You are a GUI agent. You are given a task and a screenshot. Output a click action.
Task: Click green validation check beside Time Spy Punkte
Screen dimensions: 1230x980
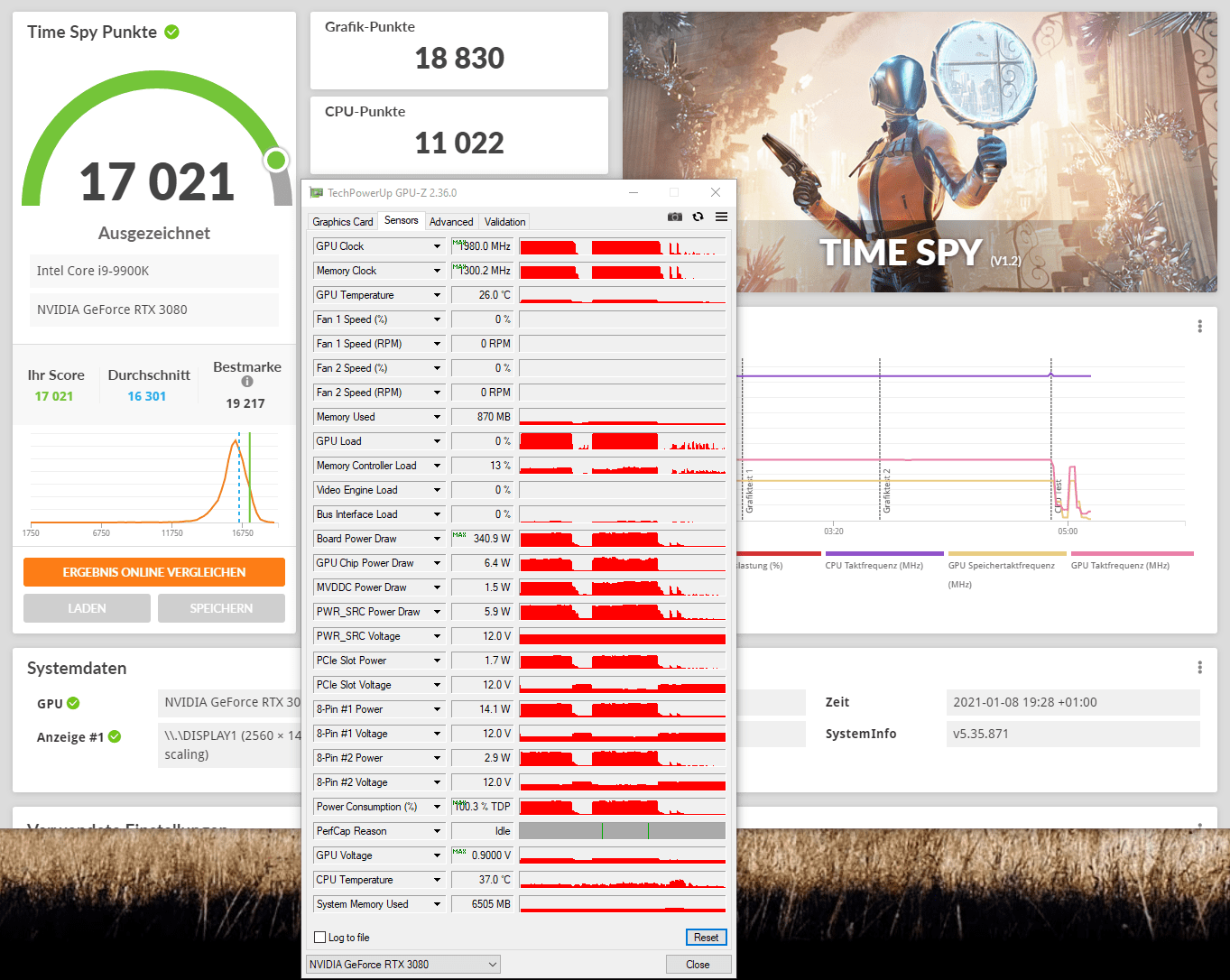[x=171, y=32]
